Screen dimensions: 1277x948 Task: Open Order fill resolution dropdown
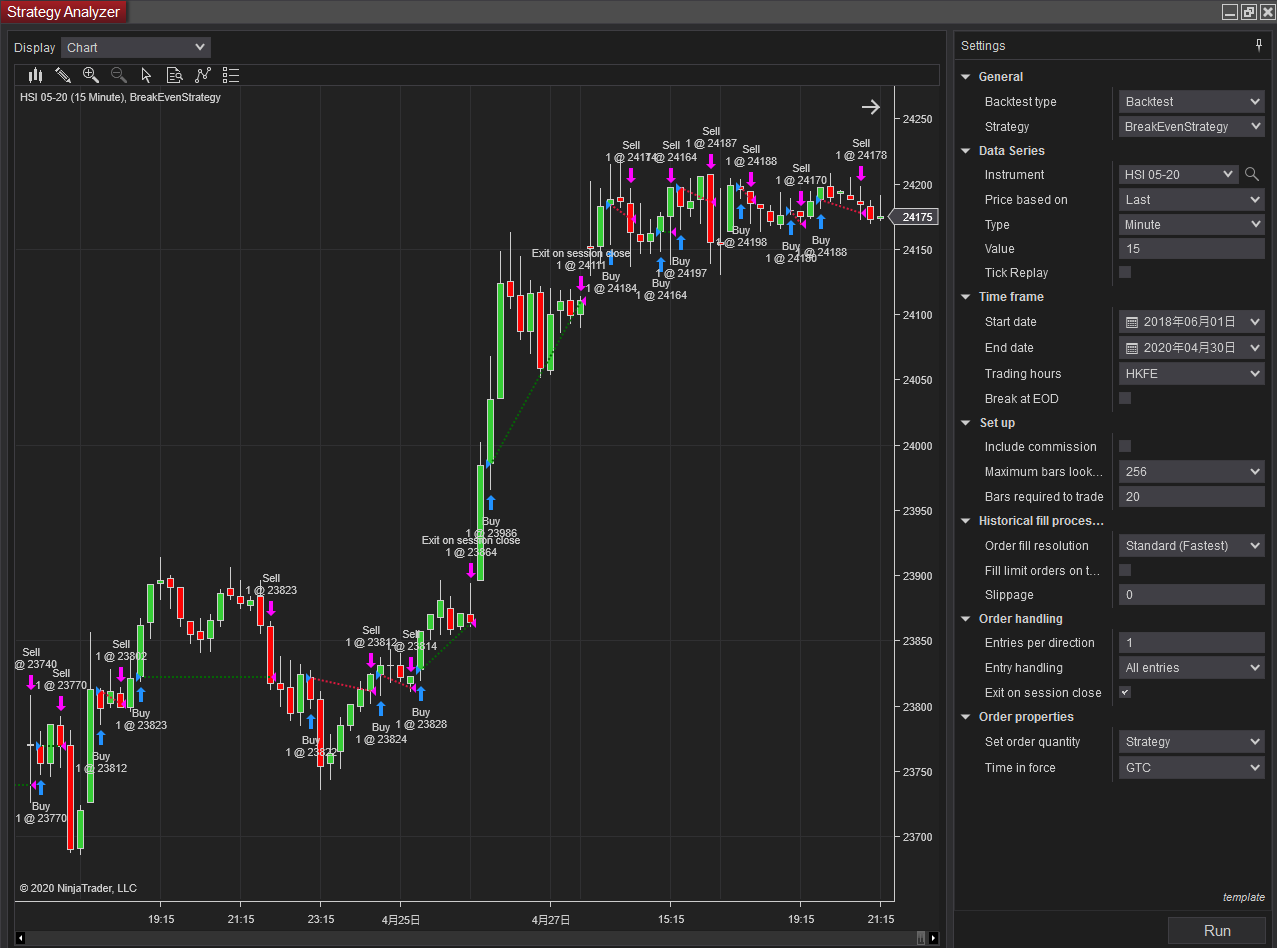coord(1192,545)
